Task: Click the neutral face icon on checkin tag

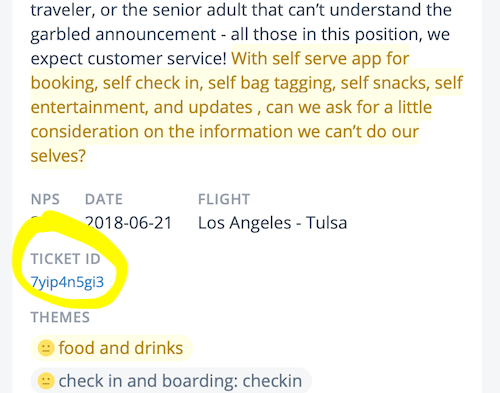Action: click(x=46, y=381)
